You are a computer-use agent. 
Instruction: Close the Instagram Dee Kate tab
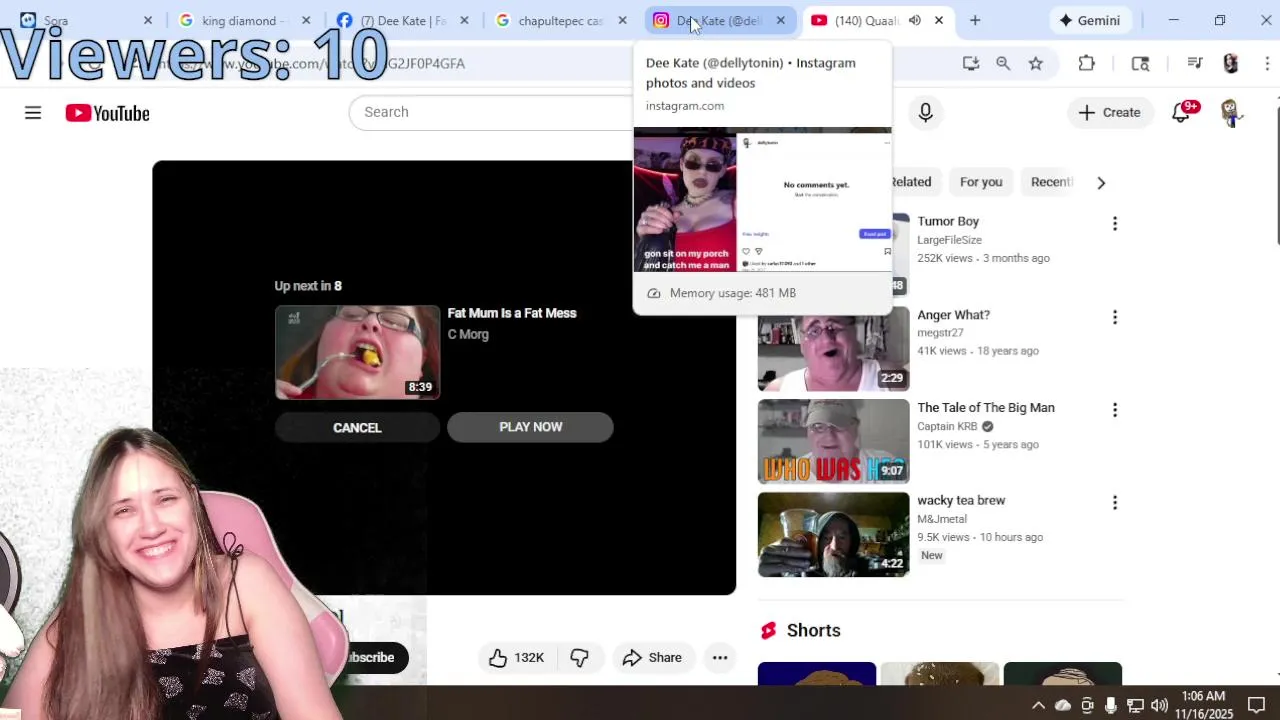pos(780,20)
